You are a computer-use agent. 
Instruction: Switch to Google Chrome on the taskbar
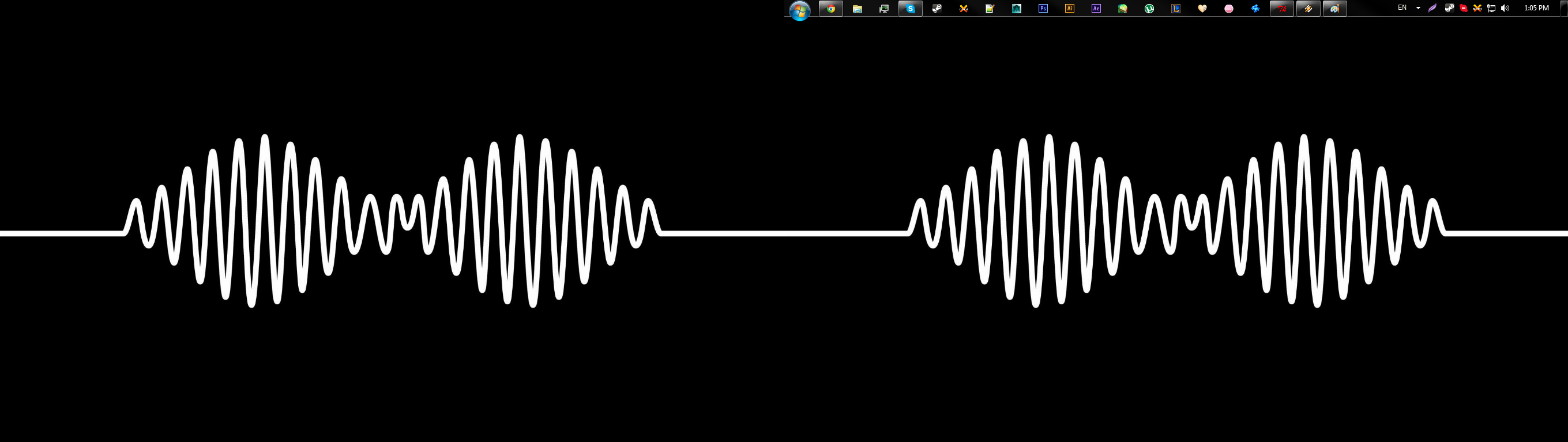(831, 9)
